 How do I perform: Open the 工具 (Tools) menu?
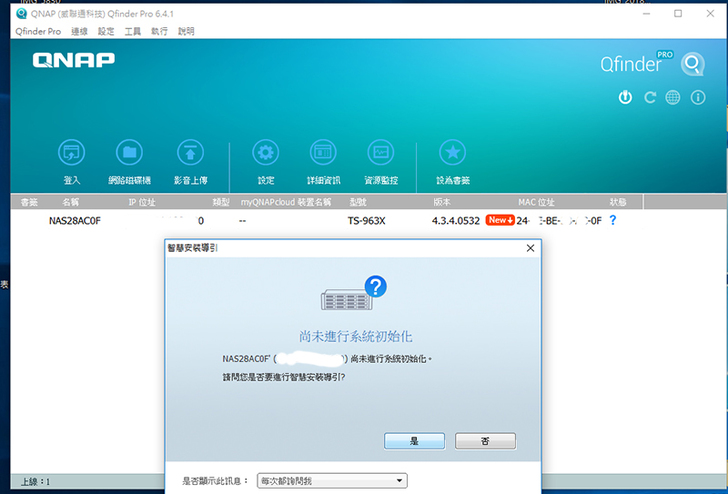coord(132,31)
